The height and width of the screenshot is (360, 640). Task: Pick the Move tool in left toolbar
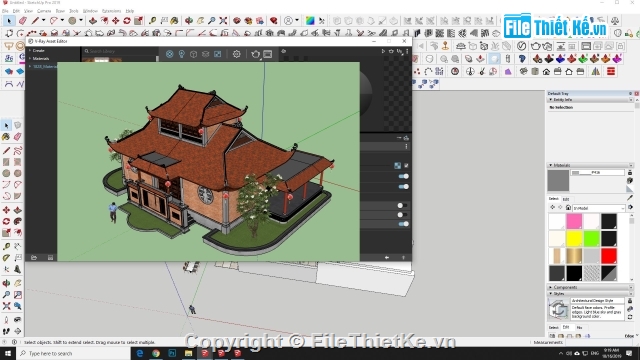[x=6, y=210]
